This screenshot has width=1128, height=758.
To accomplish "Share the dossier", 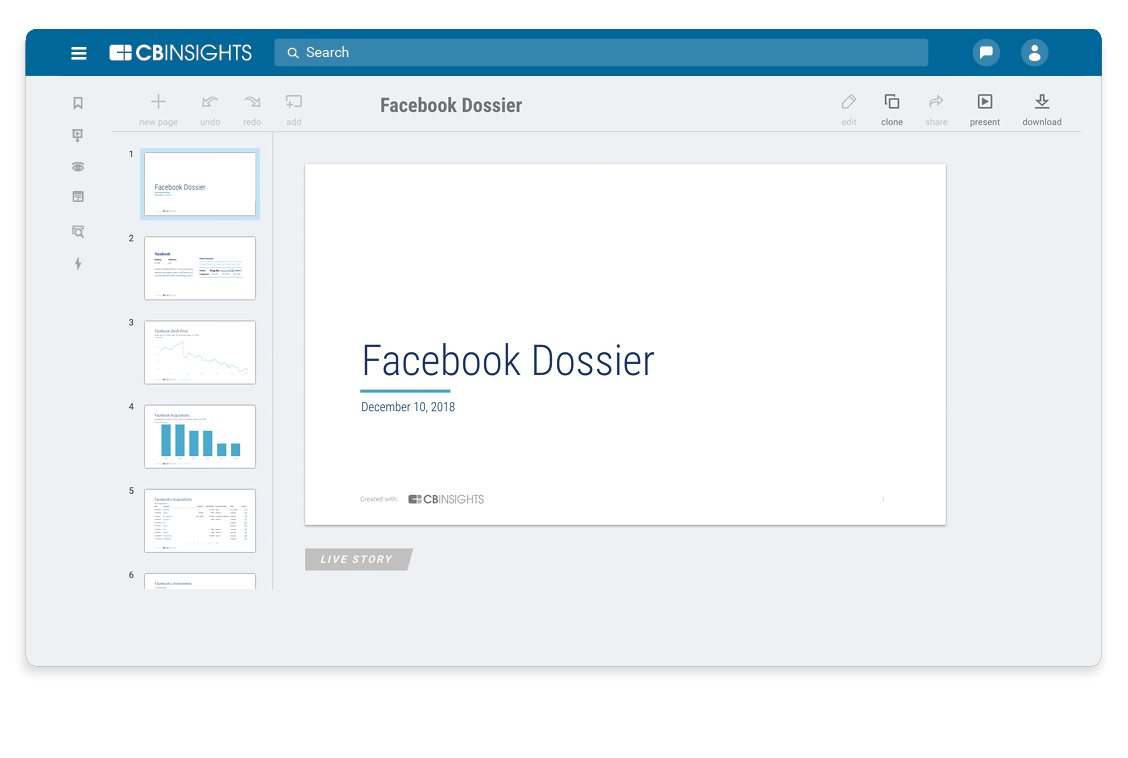I will point(936,110).
